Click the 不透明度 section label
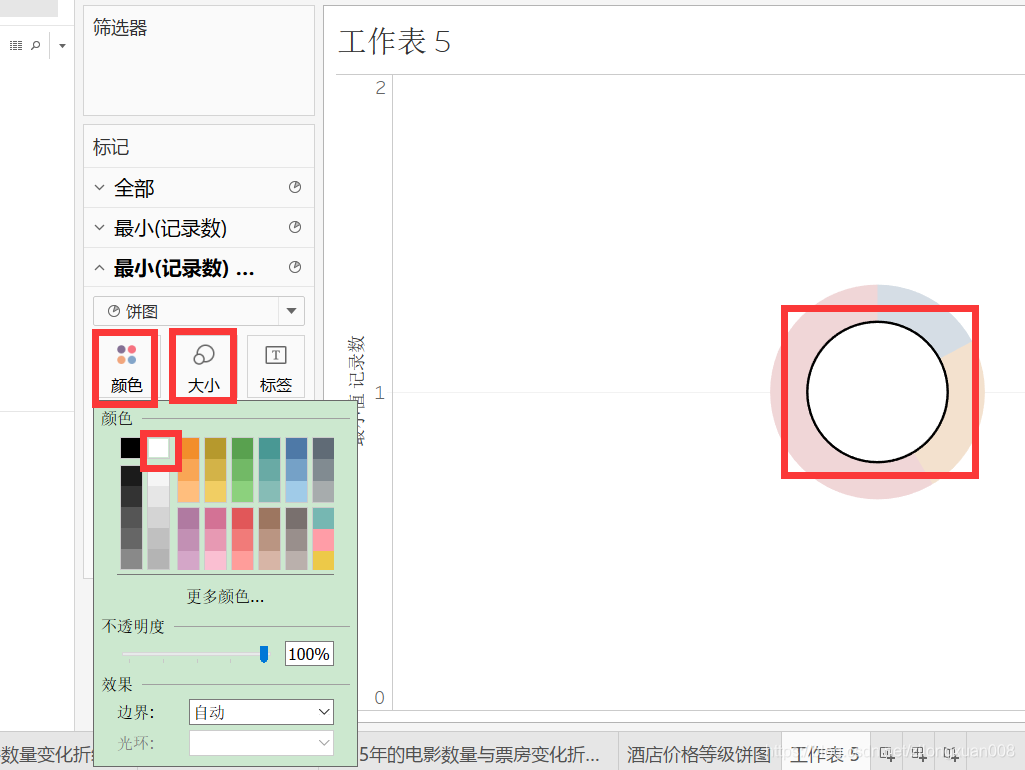The height and width of the screenshot is (770, 1025). pyautogui.click(x=133, y=626)
